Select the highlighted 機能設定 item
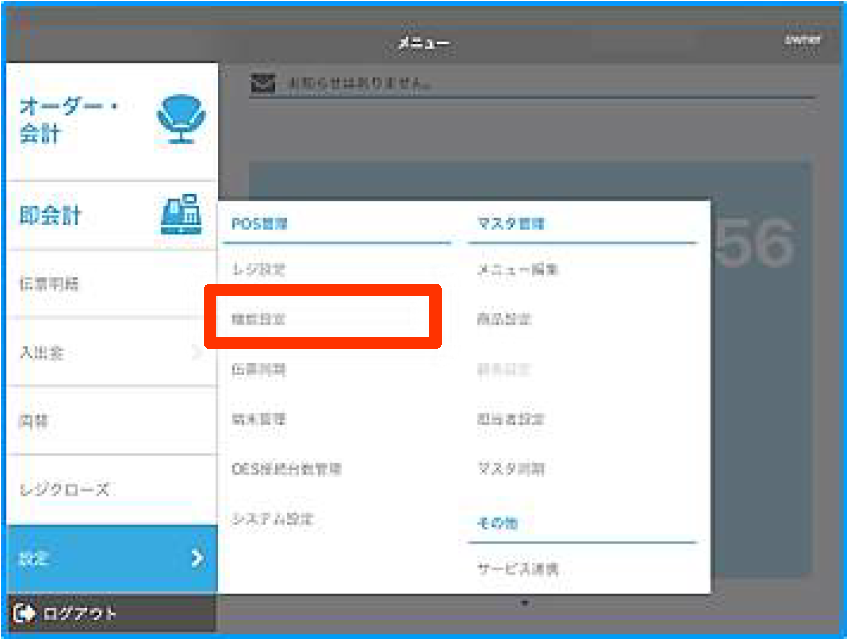This screenshot has width=849, height=640. [x=259, y=320]
